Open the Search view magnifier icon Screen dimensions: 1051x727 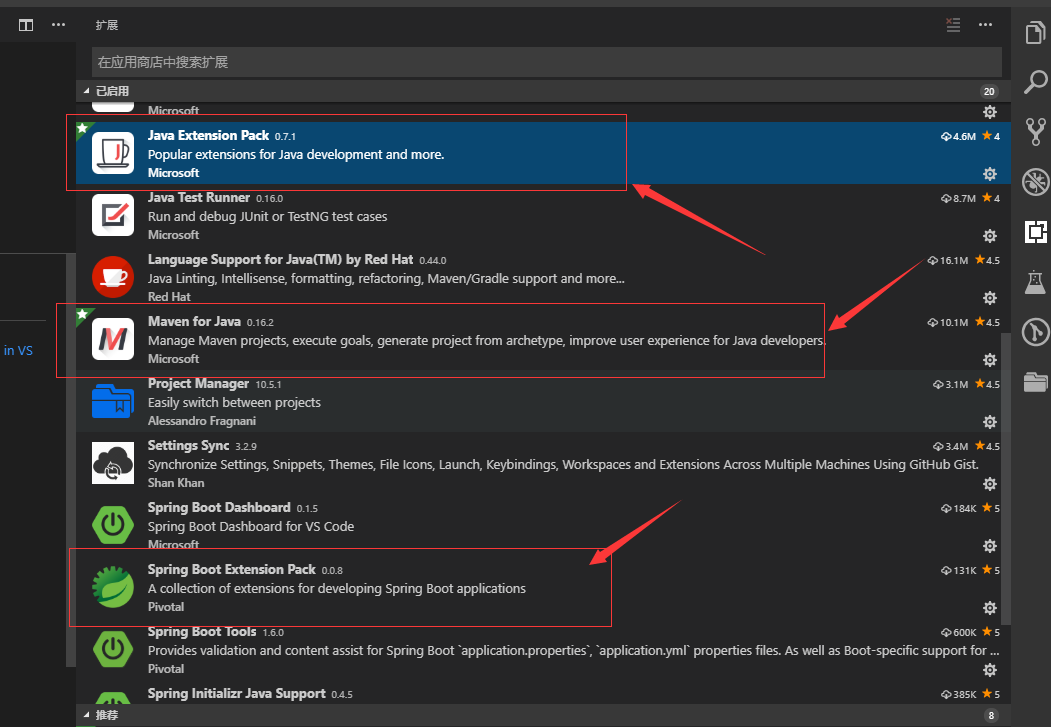1035,82
